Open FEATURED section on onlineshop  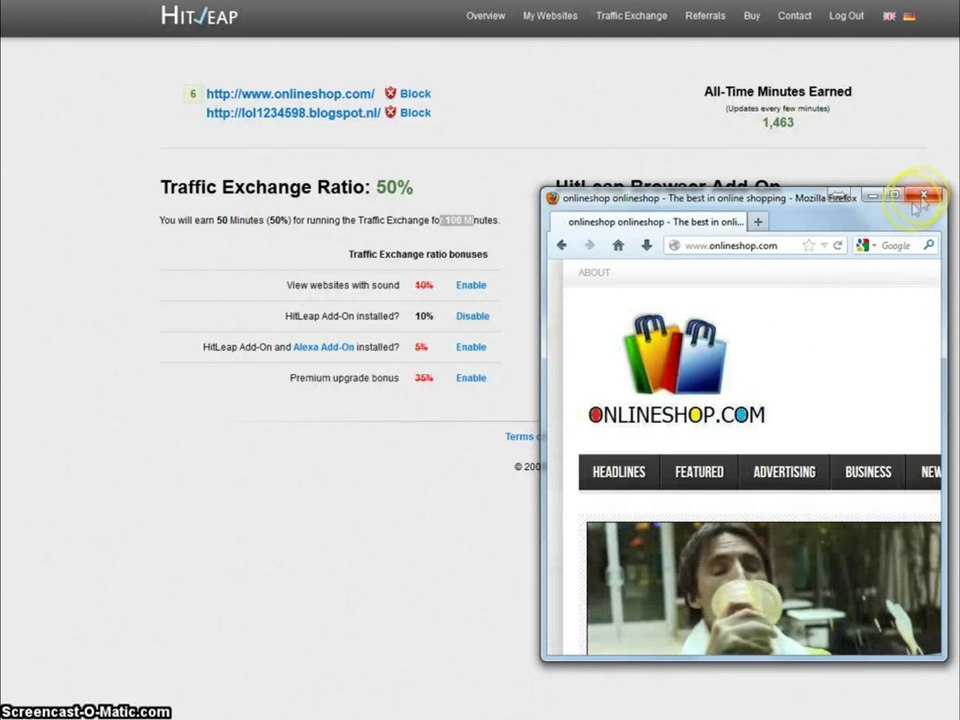coord(699,472)
